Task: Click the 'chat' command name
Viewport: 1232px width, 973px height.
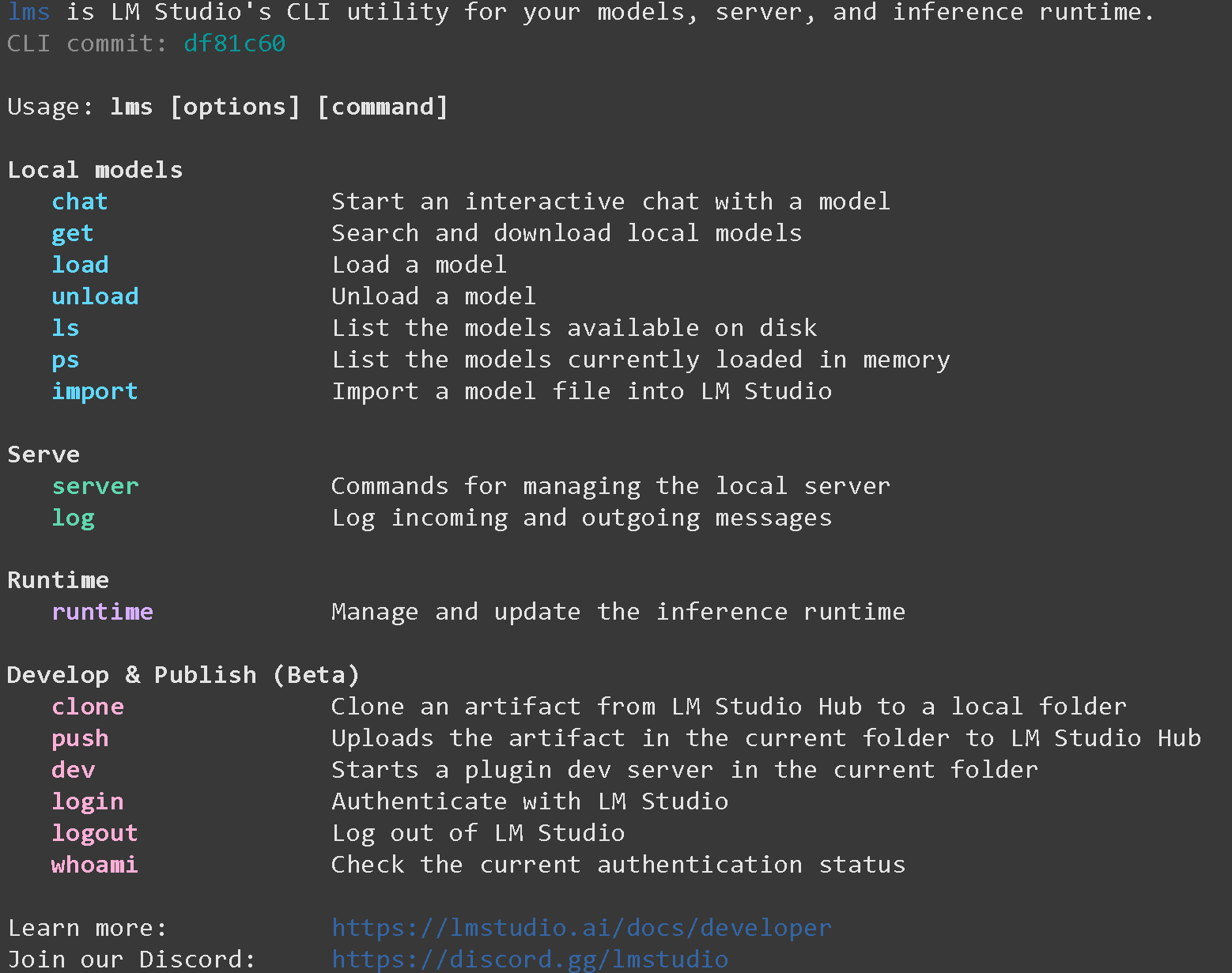Action: (x=80, y=202)
